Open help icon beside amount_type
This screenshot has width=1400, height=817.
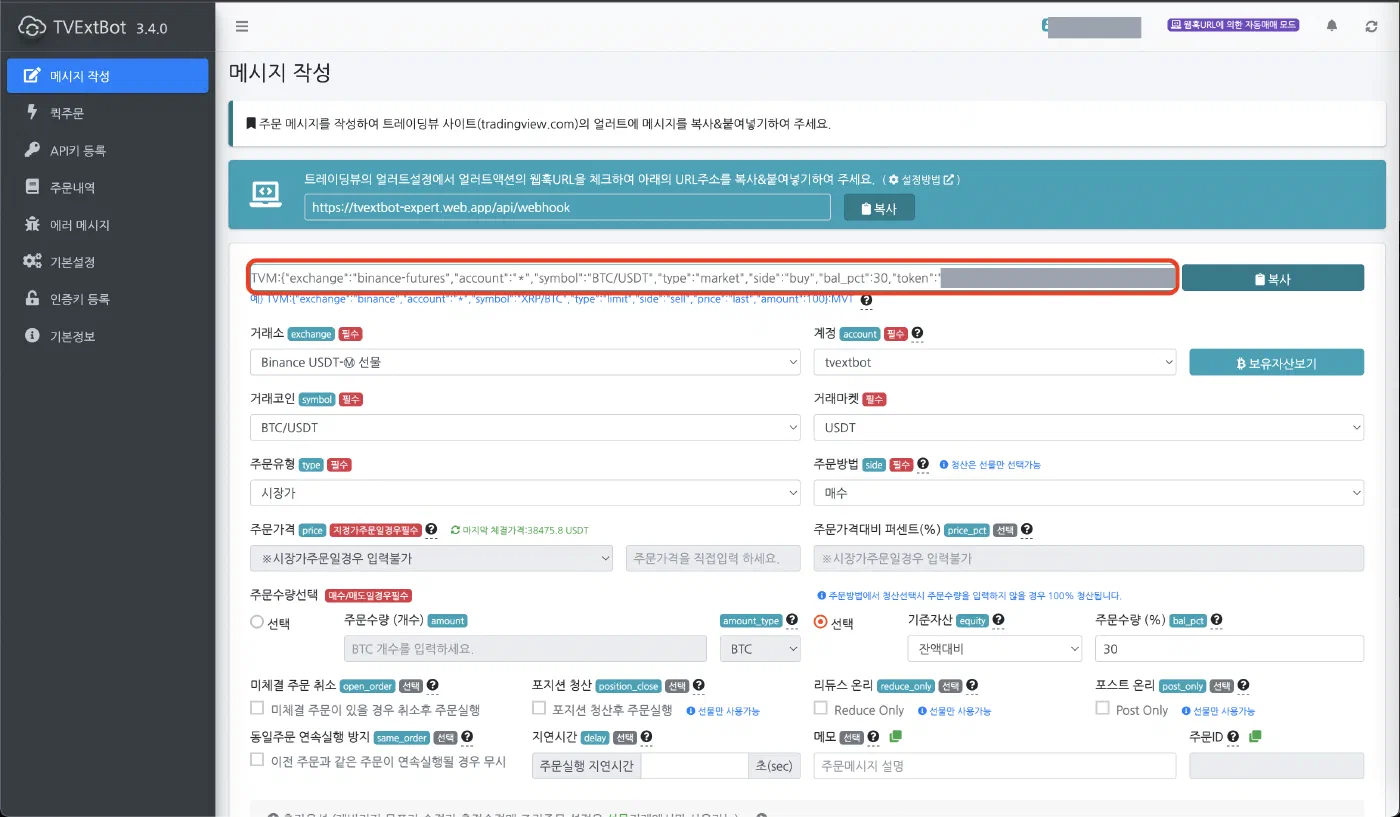(x=792, y=620)
